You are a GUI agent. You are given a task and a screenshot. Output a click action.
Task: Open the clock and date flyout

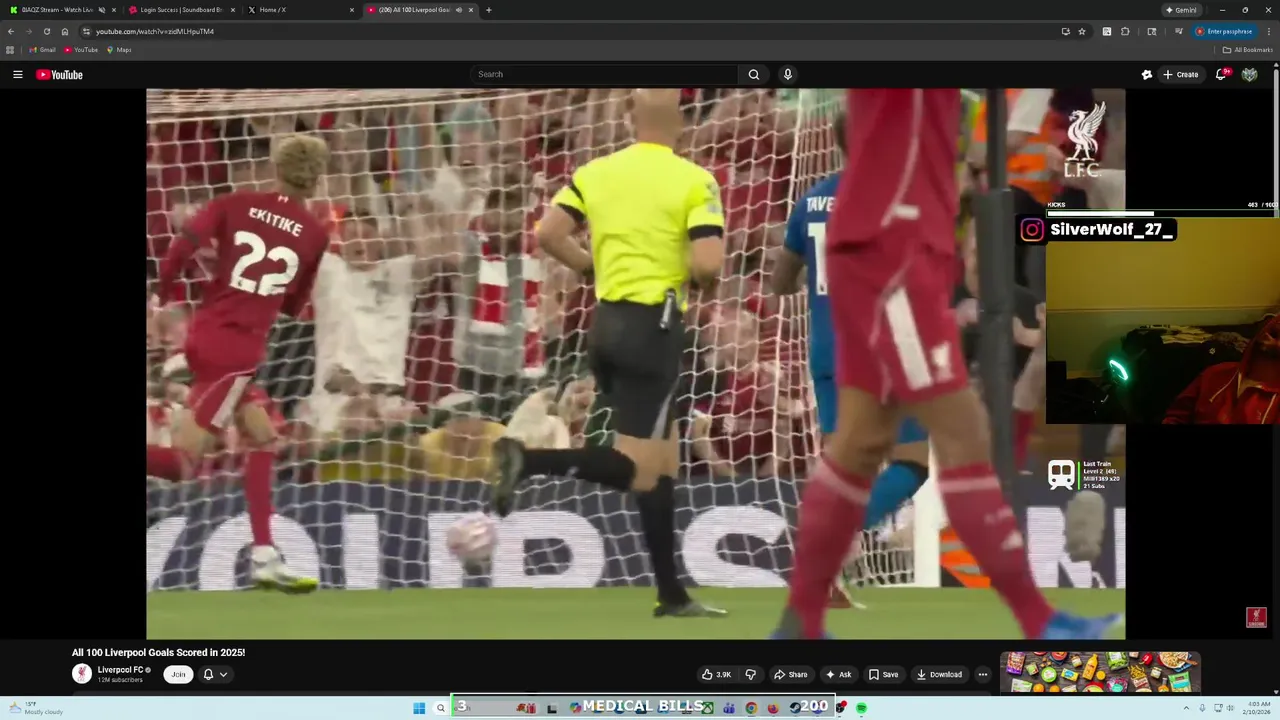point(1256,708)
